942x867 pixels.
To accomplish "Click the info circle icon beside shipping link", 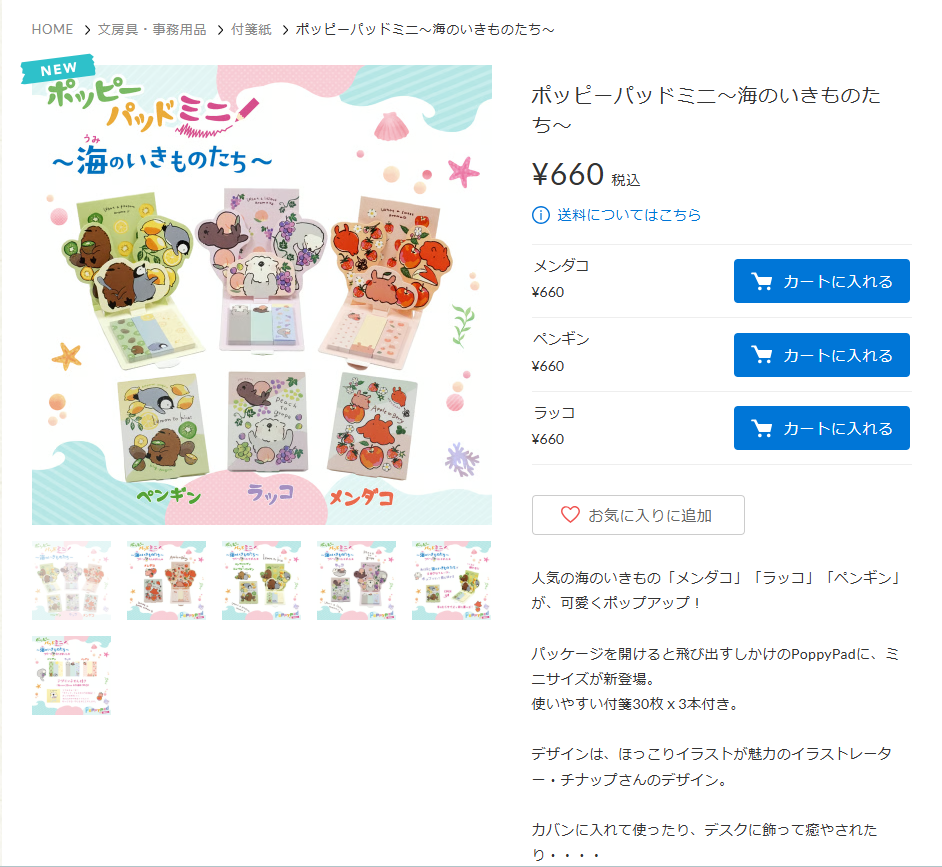I will 541,214.
